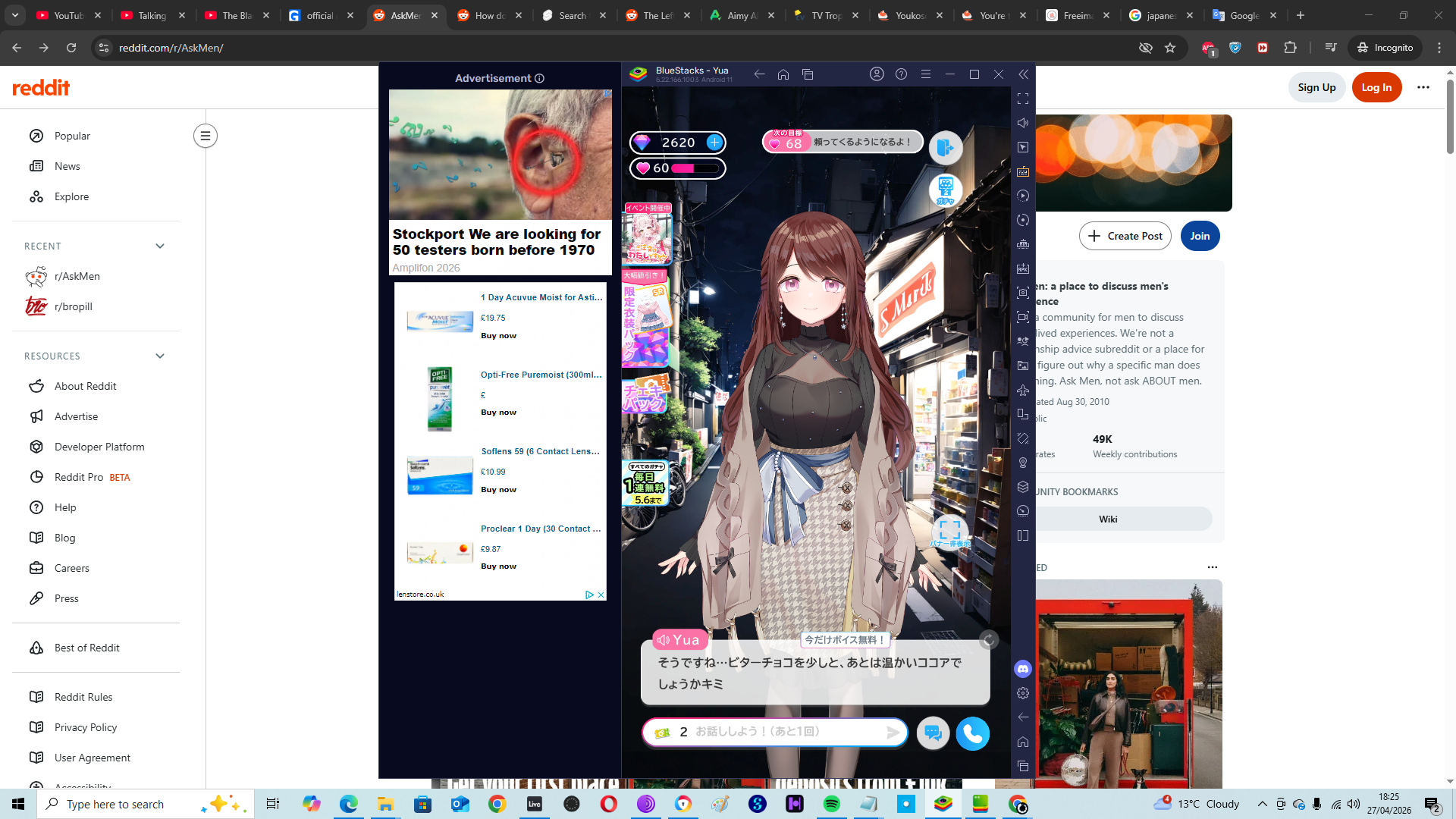The image size is (1456, 819).
Task: Click refresh icon above Yua dialogue
Action: 988,641
